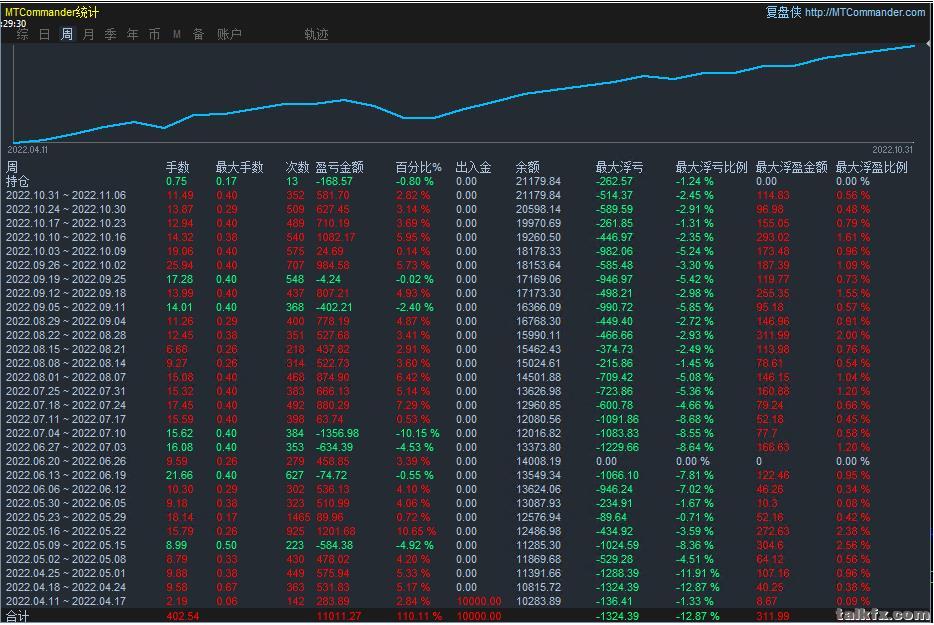Select week 2022.04.11 ~ 2022.04.17
934x625 pixels.
66,601
